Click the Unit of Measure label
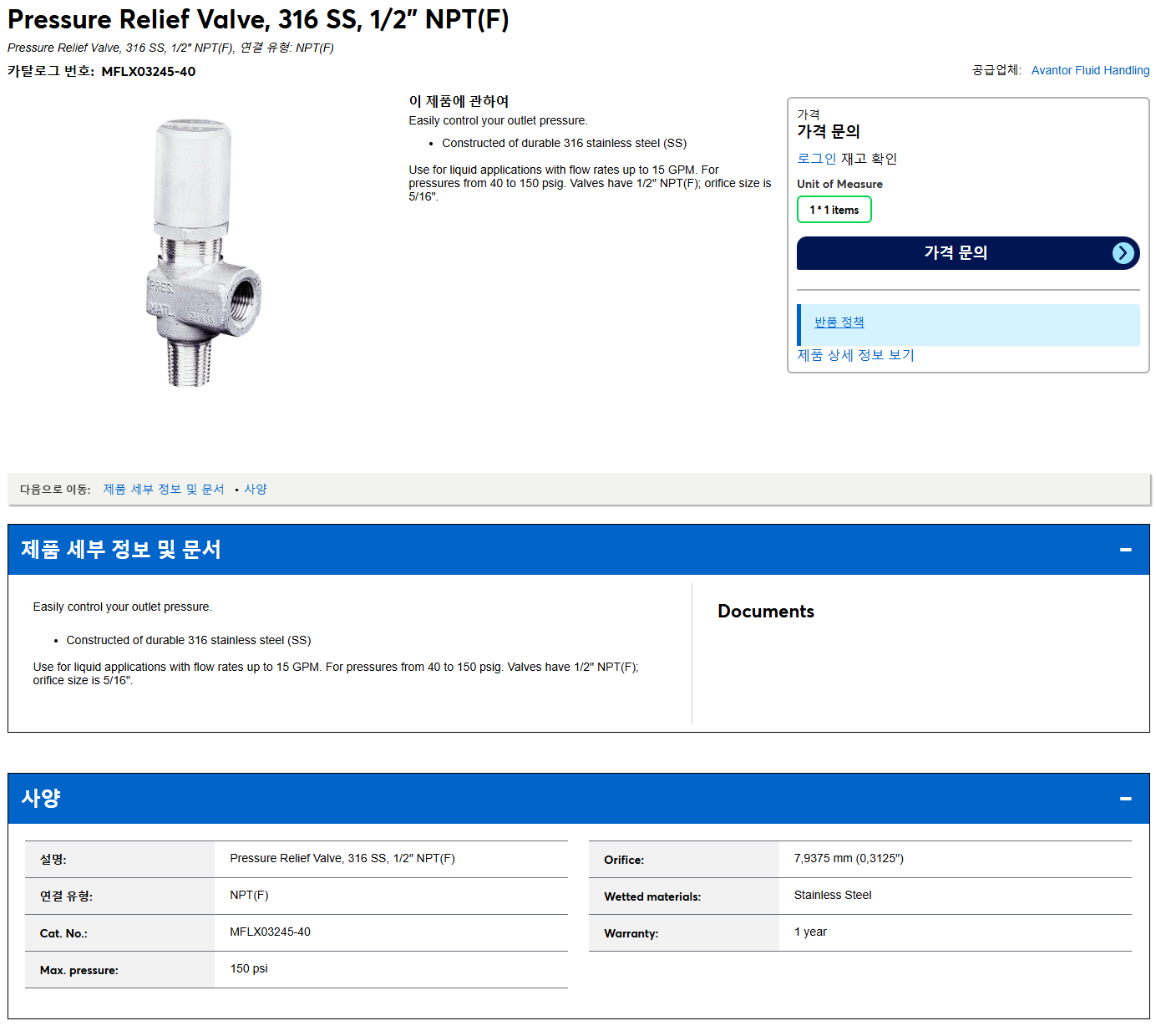Viewport: 1156px width, 1036px height. tap(839, 184)
